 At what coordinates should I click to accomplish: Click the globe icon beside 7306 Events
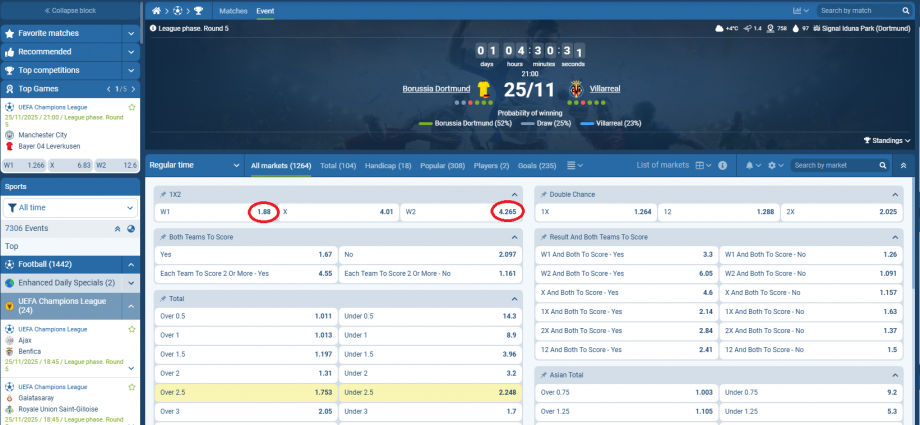point(131,229)
